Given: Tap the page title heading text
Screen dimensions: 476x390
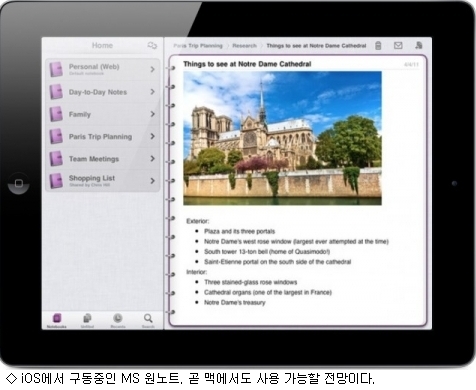Looking at the screenshot, I should tap(247, 64).
